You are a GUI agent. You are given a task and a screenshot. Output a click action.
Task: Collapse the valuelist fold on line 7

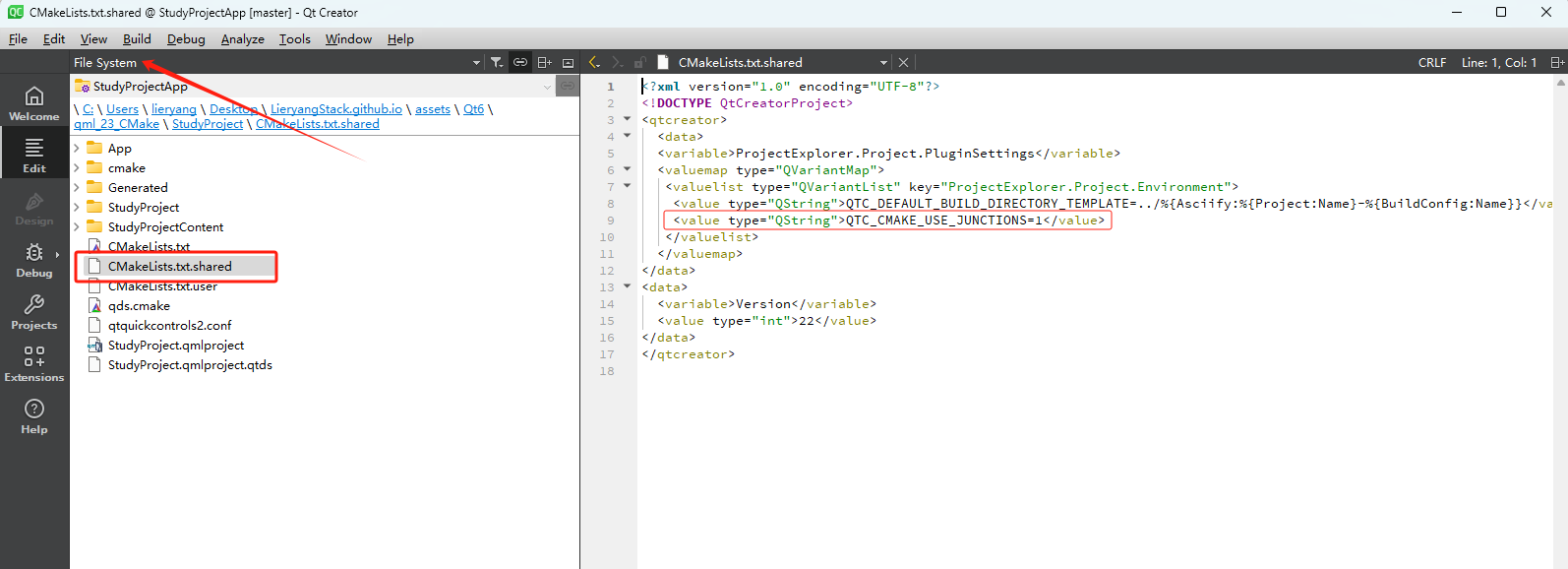click(x=628, y=186)
